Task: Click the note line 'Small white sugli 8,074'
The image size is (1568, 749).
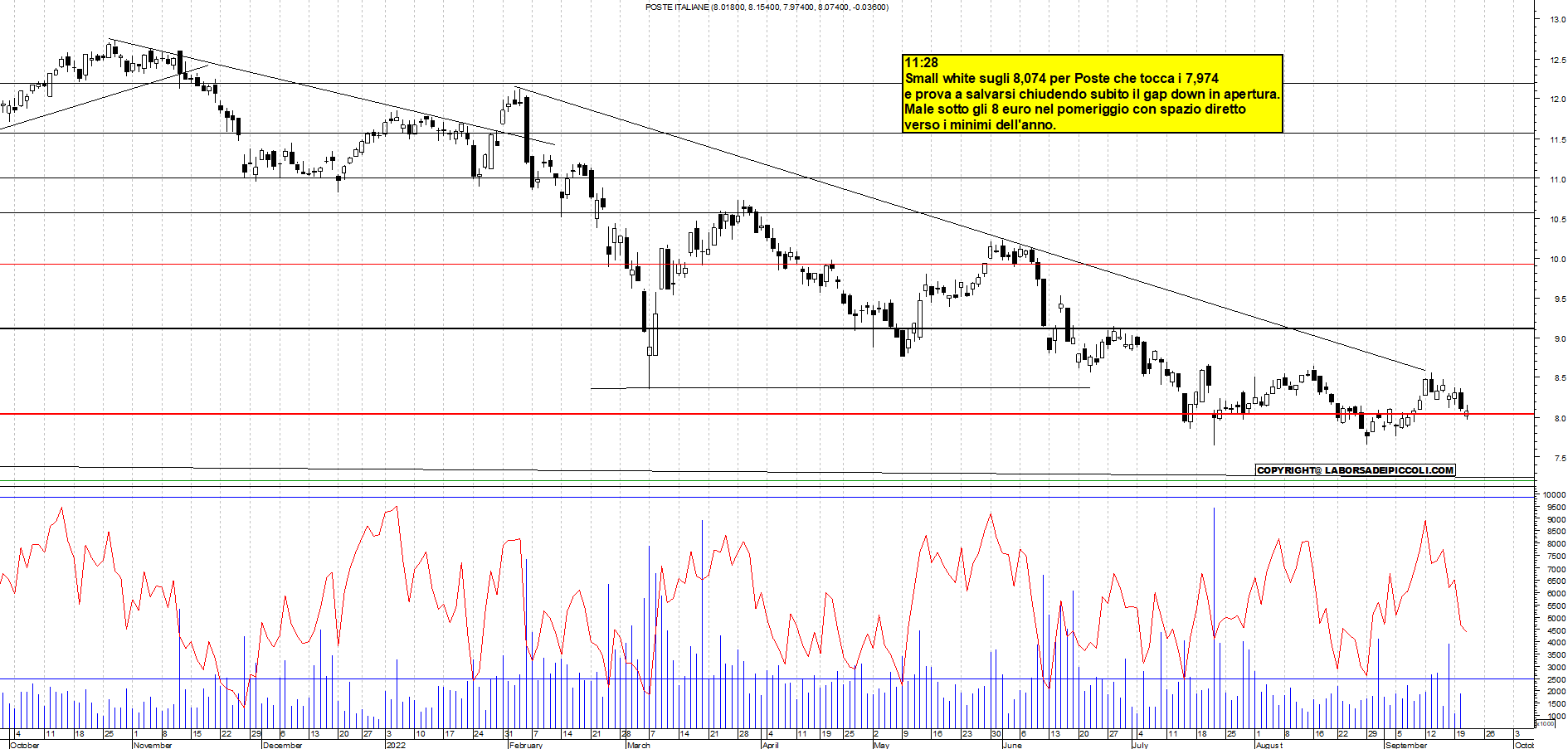Action: point(1062,79)
